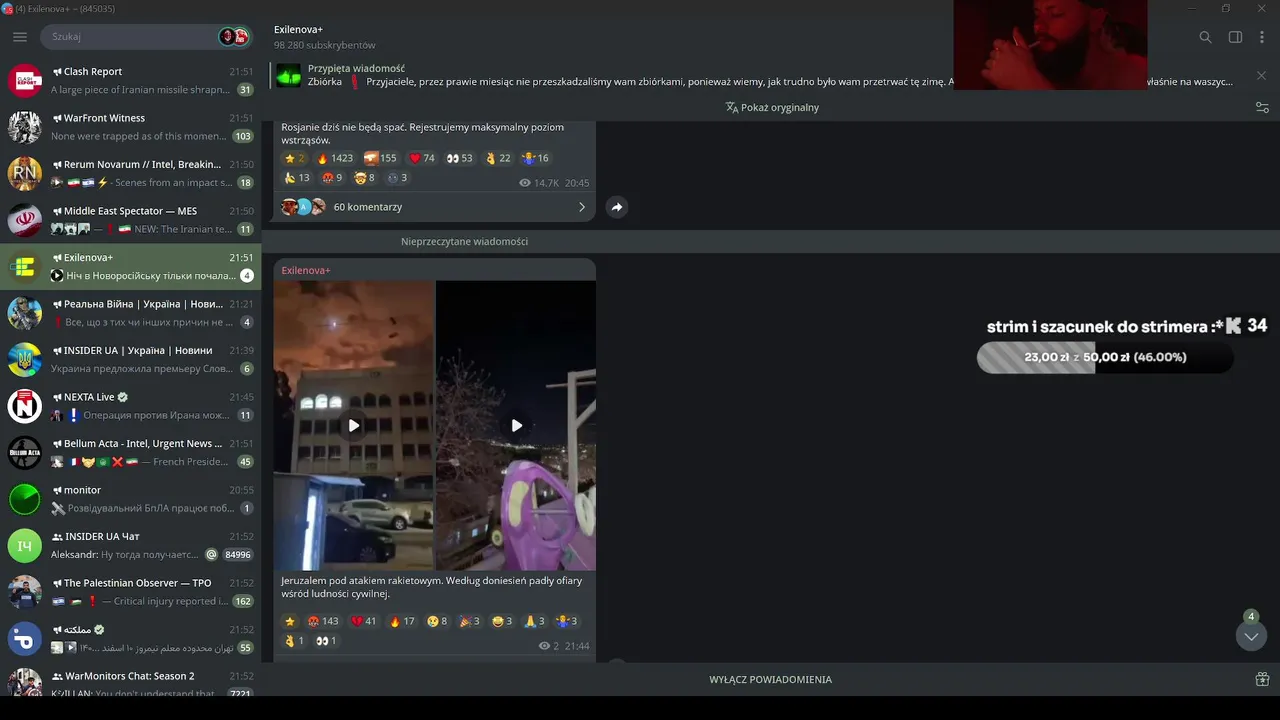The image size is (1280, 720).
Task: Click the Przypięta wiadomość pinned text
Action: (356, 68)
